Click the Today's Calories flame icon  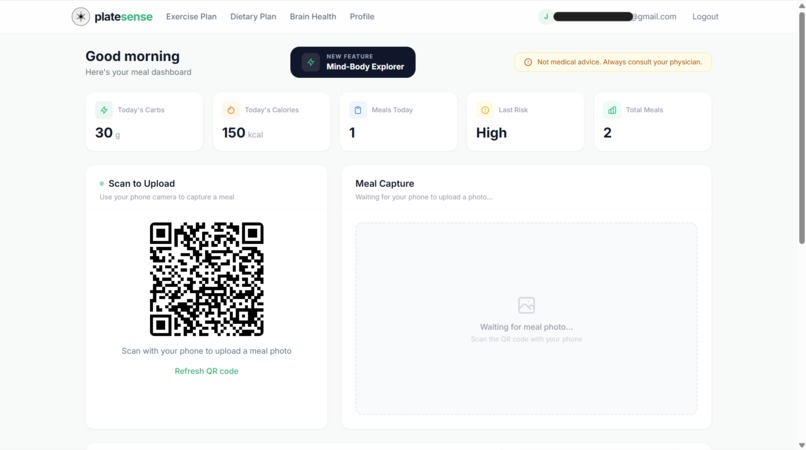click(x=231, y=110)
